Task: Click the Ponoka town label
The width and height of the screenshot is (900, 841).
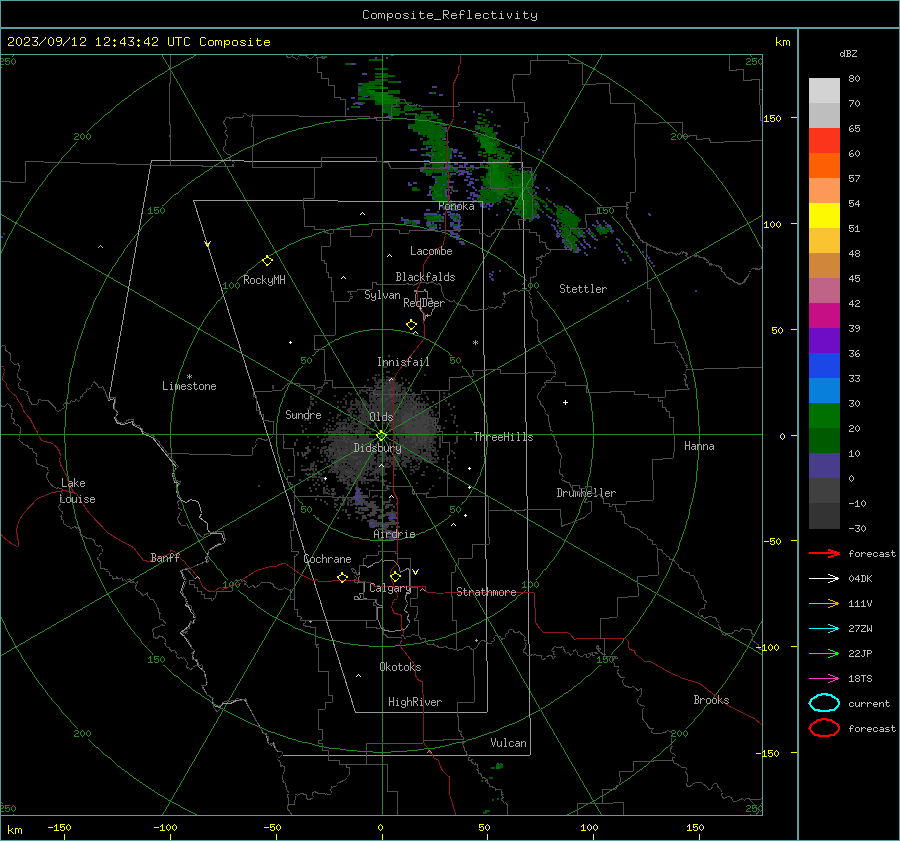Action: click(456, 206)
